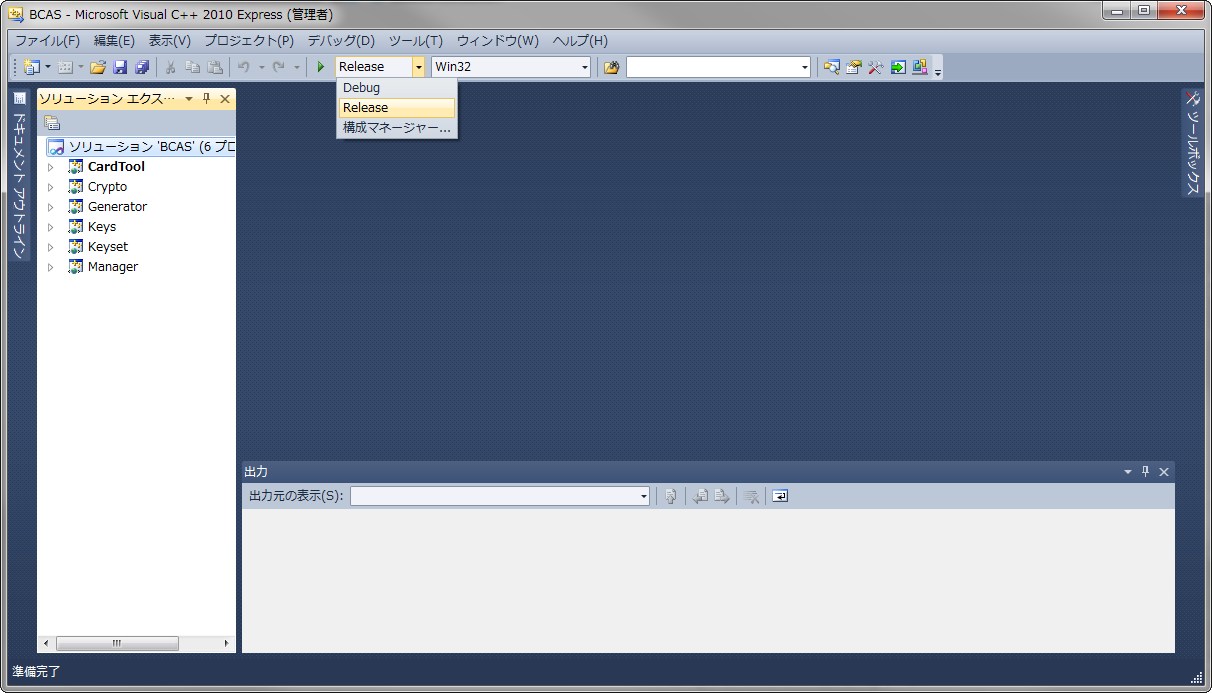Click the Open File folder icon

click(x=98, y=67)
